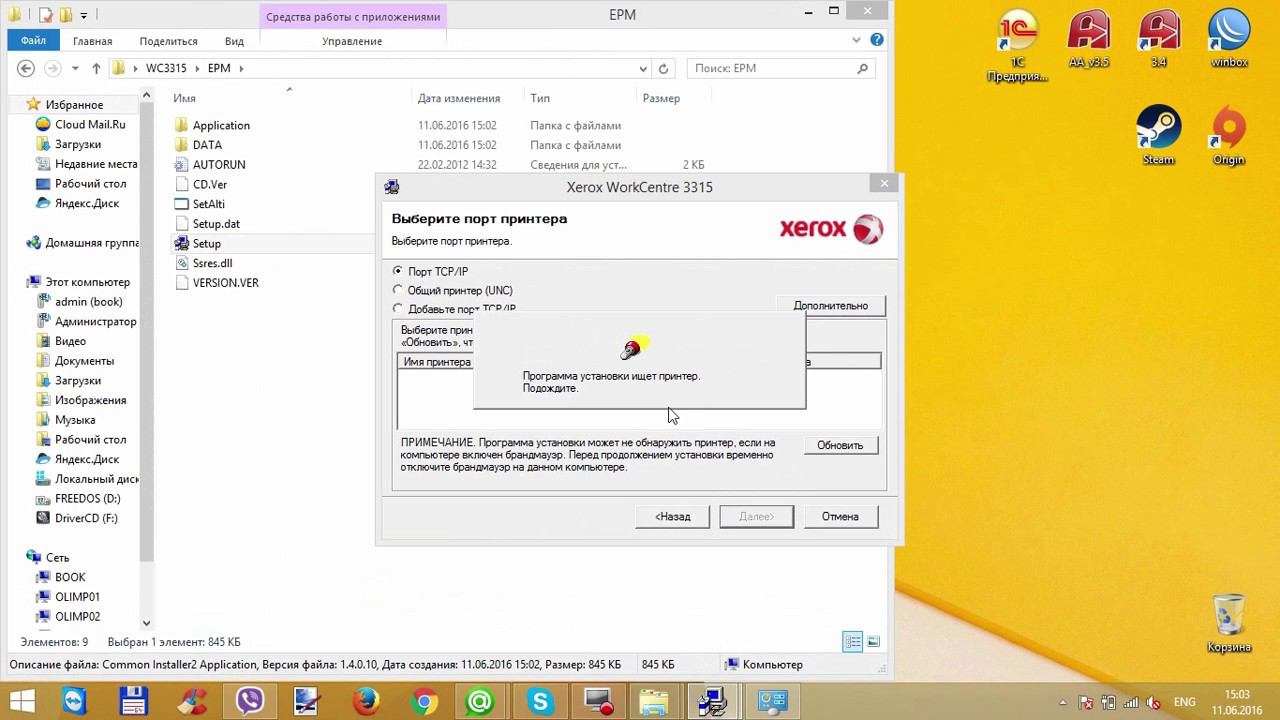Expand the Explorer ribbon with the chevron
The image size is (1280, 720).
(857, 40)
